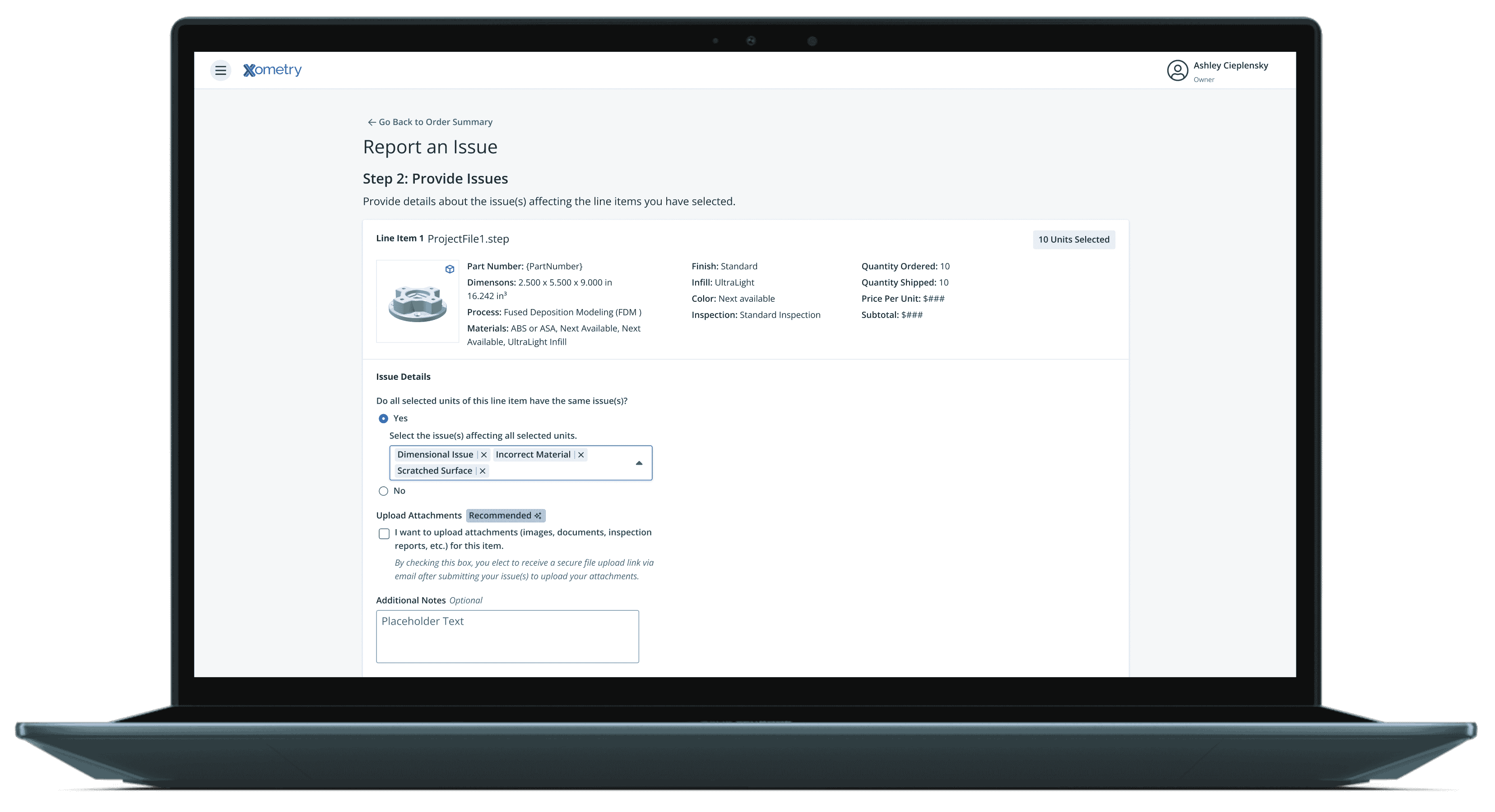Click the Additional Notes text area
Screen dimensions: 1495x812
coord(507,636)
